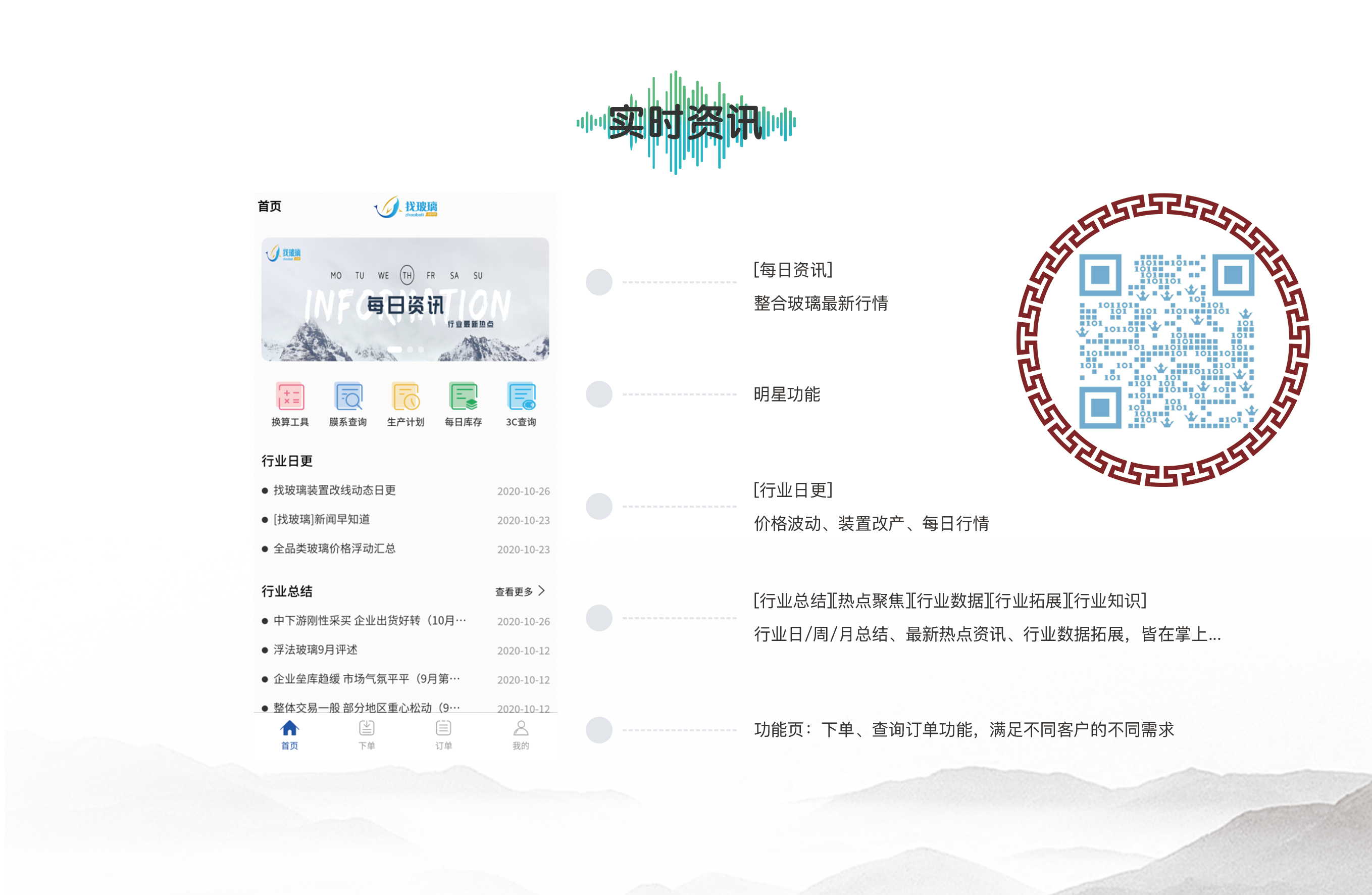Viewport: 1372px width, 895px height.
Task: Open the 每日资讯 banner image
Action: [405, 300]
